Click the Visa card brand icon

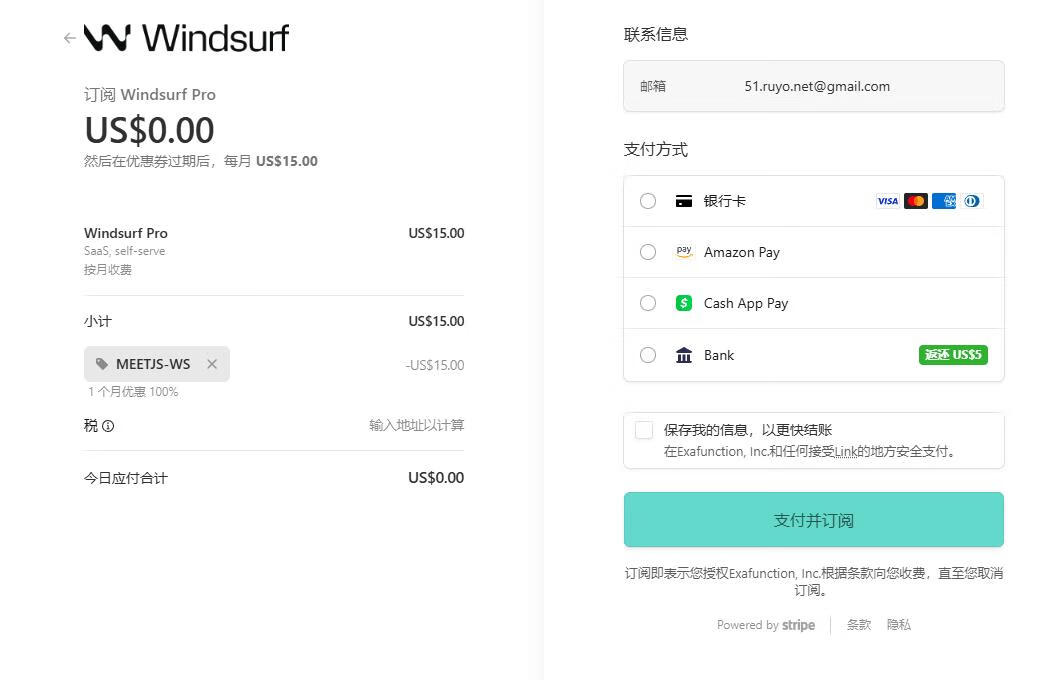click(x=887, y=201)
